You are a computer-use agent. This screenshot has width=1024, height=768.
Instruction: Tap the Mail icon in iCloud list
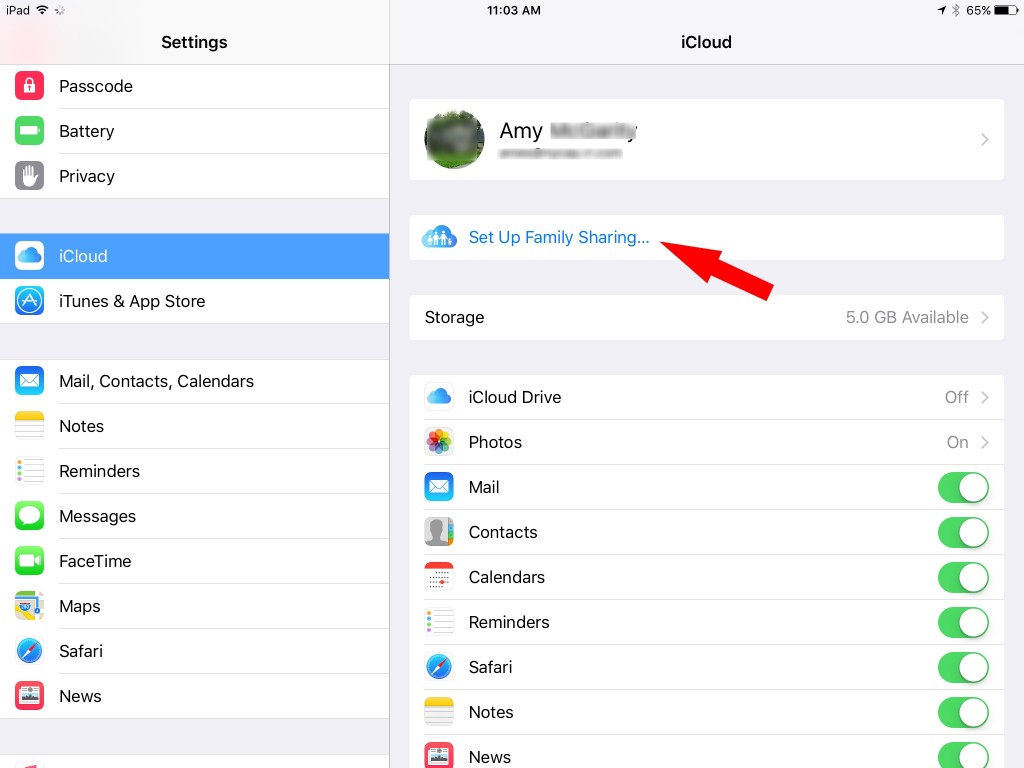click(439, 487)
